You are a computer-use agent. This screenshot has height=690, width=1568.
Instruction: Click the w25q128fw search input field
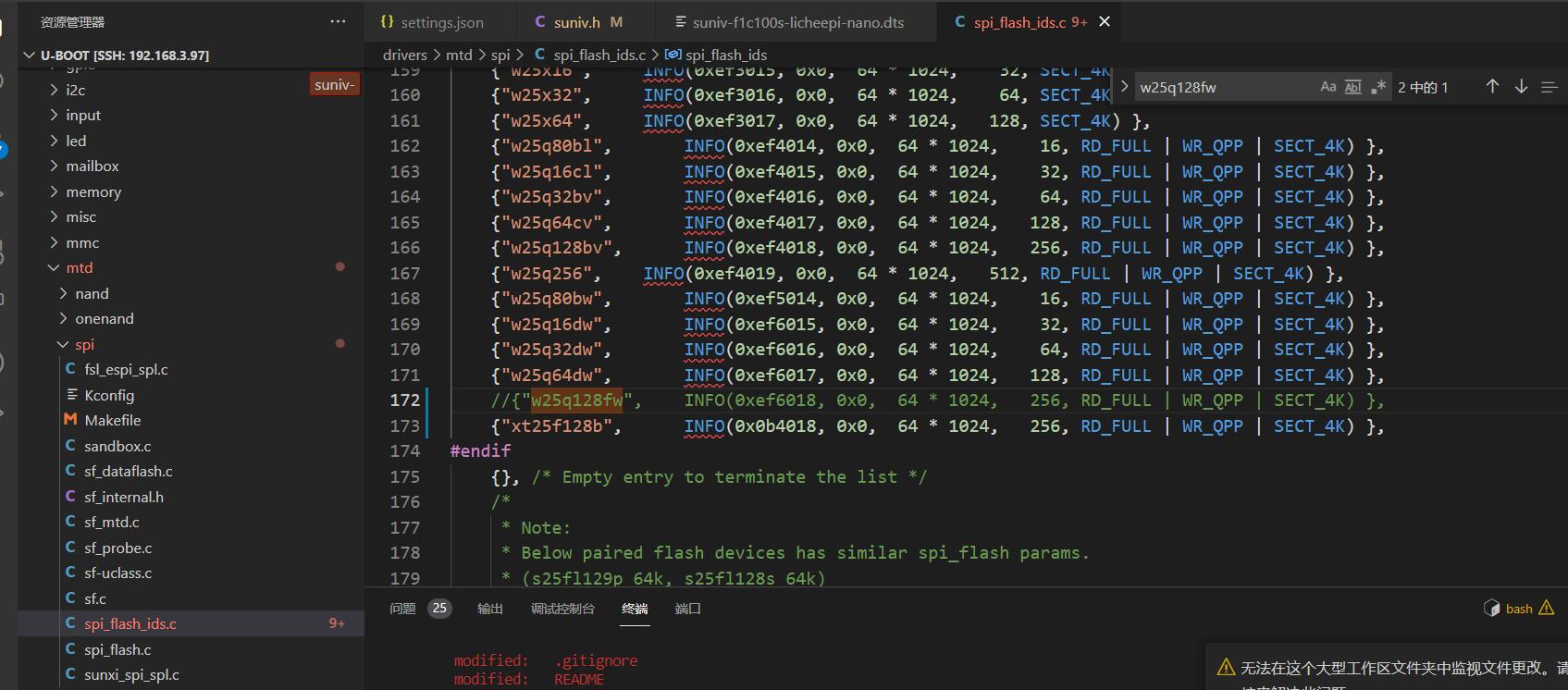click(1225, 87)
